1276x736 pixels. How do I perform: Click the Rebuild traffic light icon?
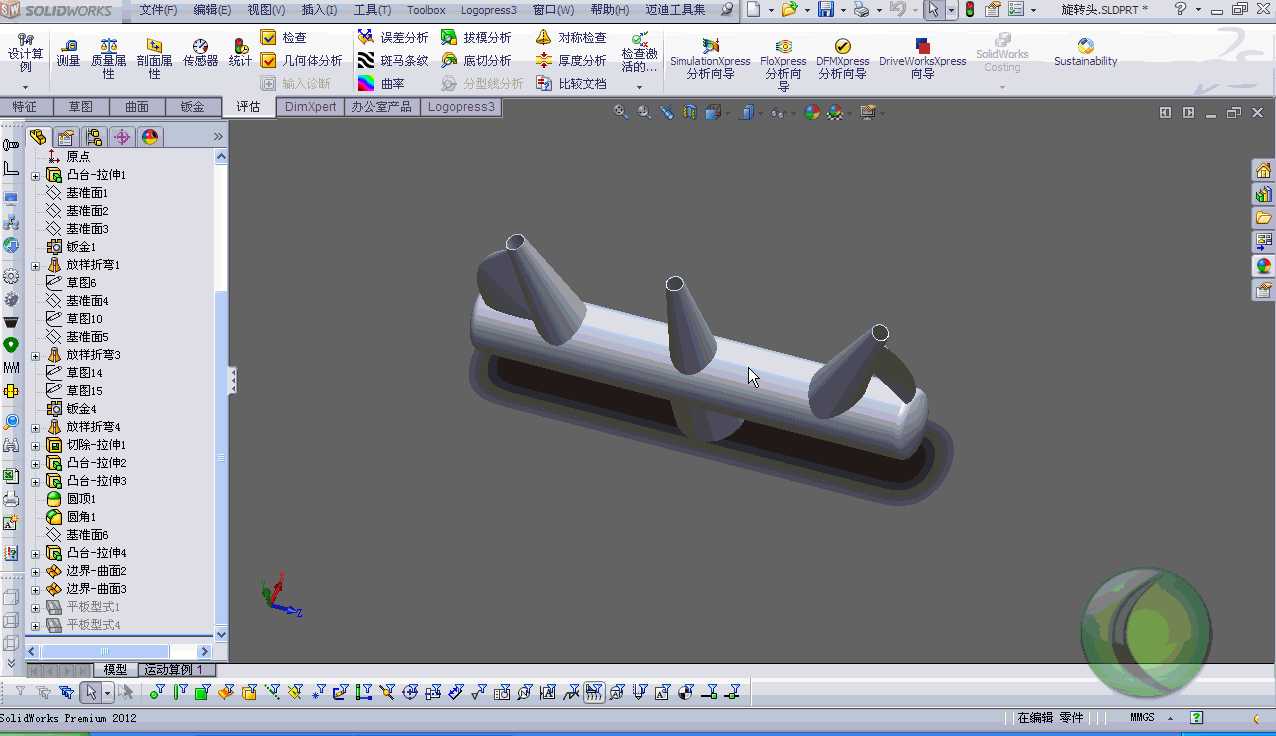pos(969,9)
